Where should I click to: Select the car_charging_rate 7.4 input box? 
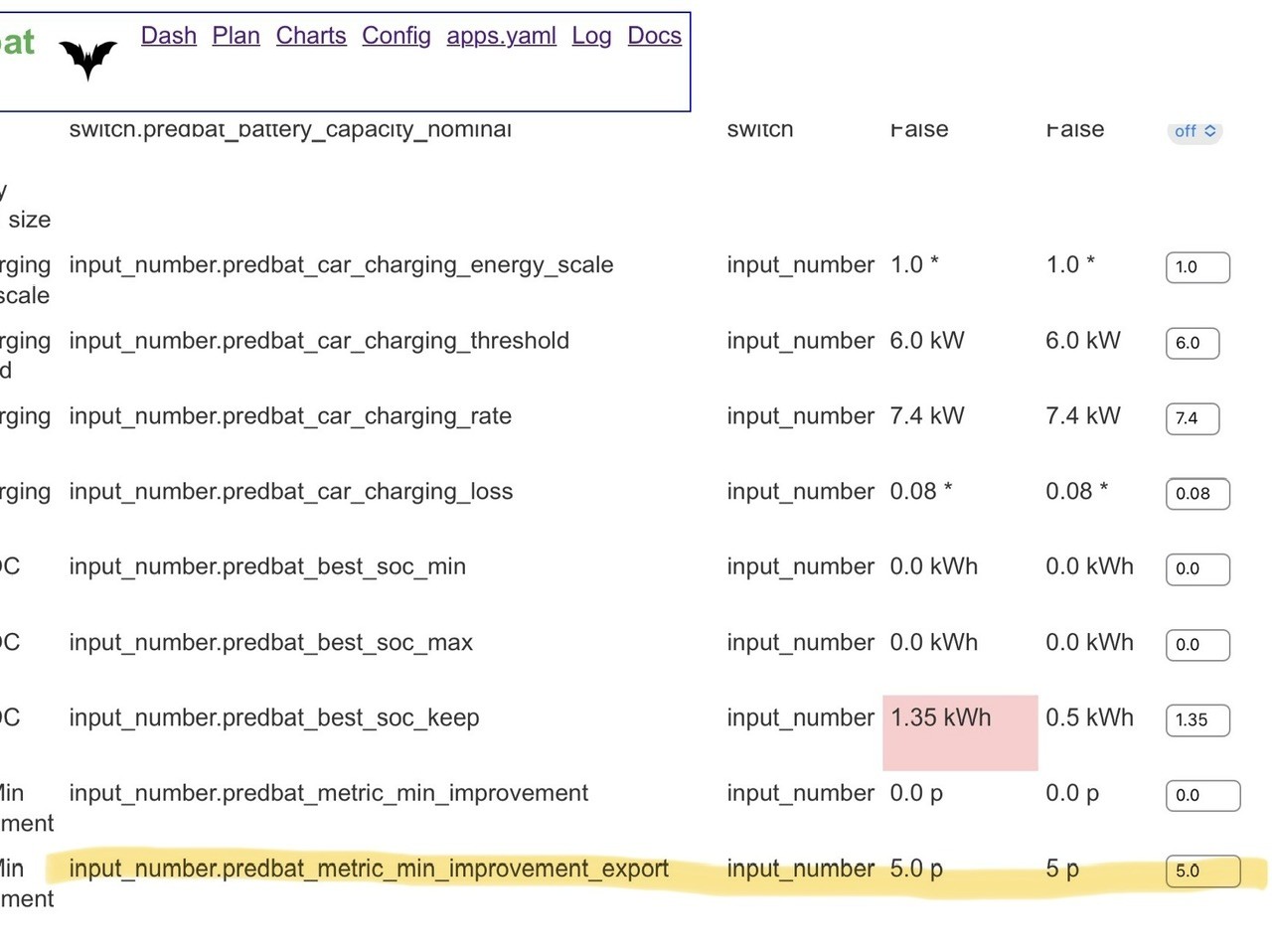1192,418
